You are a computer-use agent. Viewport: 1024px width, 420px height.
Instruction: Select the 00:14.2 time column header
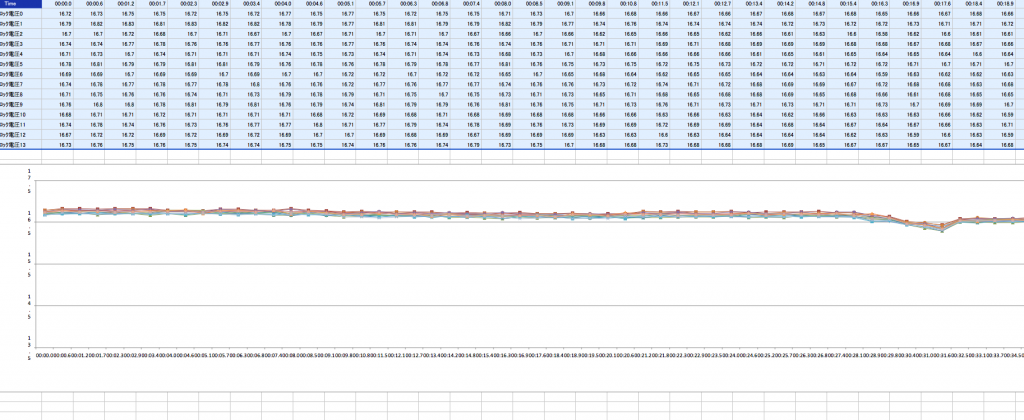(786, 5)
